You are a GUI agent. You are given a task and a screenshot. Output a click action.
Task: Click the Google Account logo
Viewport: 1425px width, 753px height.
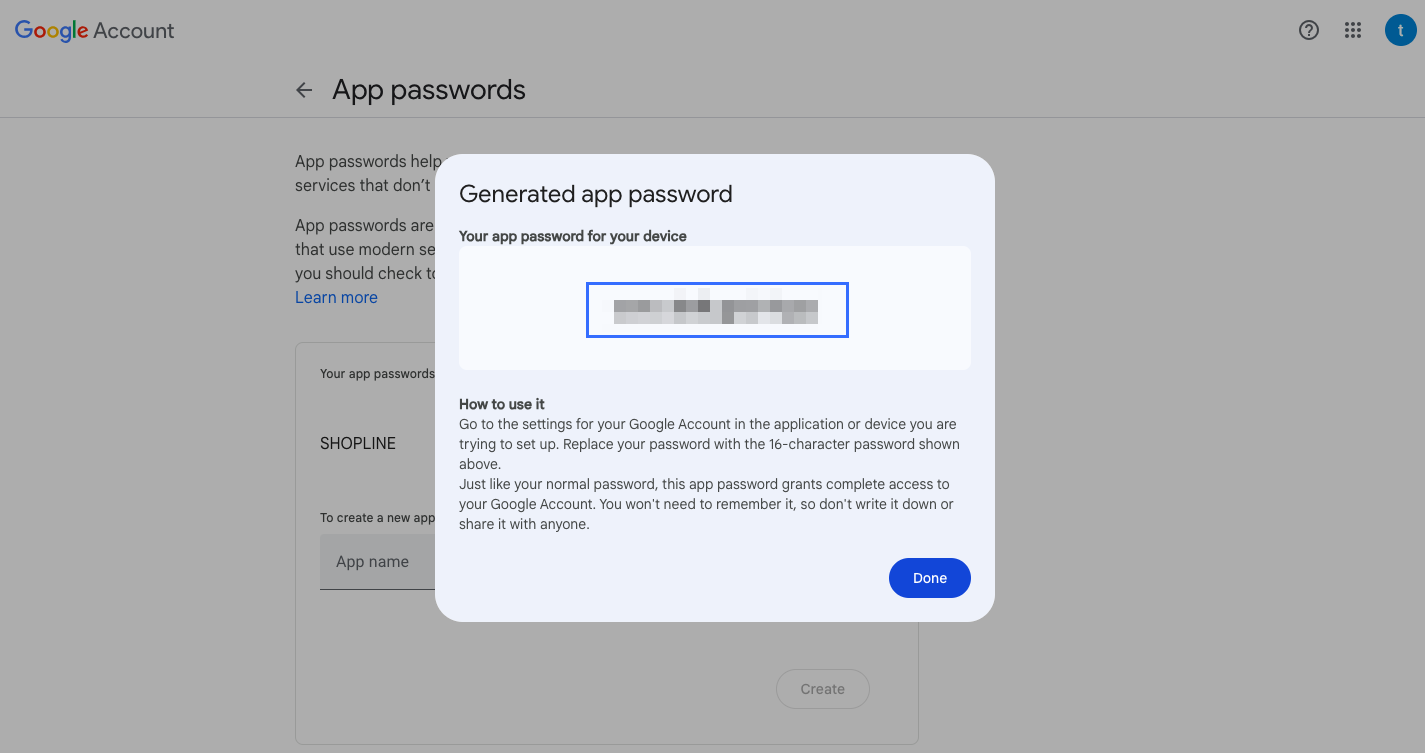tap(93, 30)
